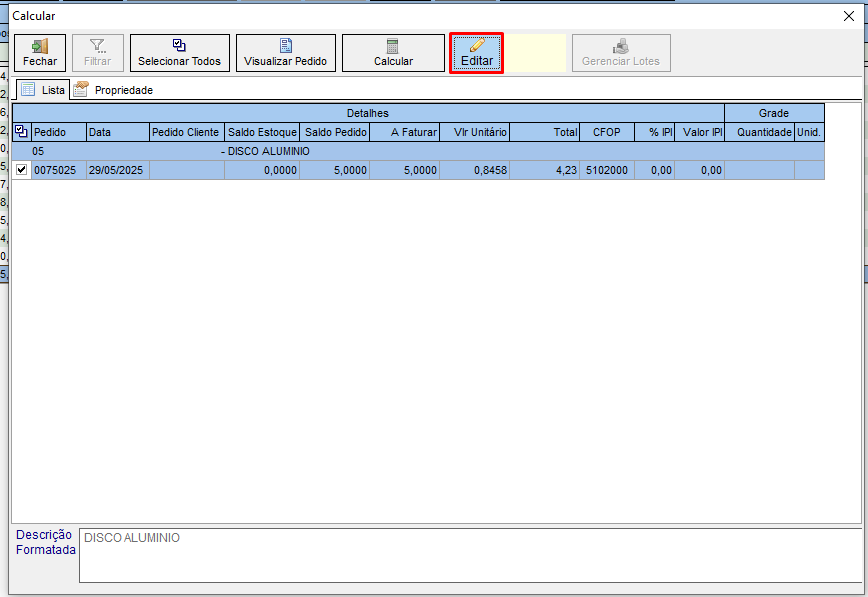
Task: Open Gerenciar Lotes tool
Action: pyautogui.click(x=621, y=53)
